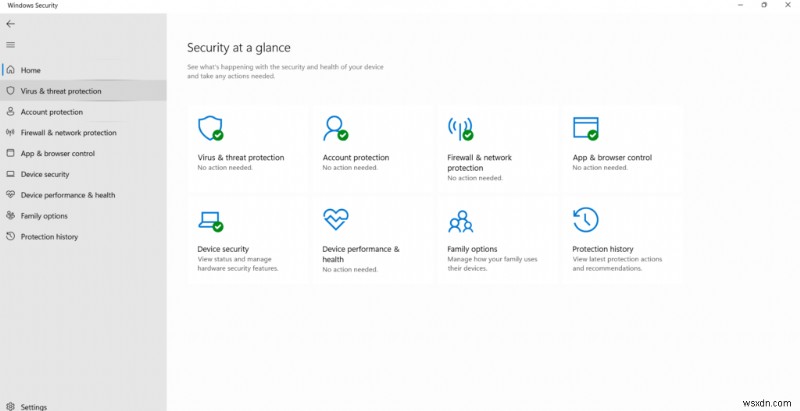Open the Device security card title
Viewport: 800px width, 411px height.
pos(223,249)
